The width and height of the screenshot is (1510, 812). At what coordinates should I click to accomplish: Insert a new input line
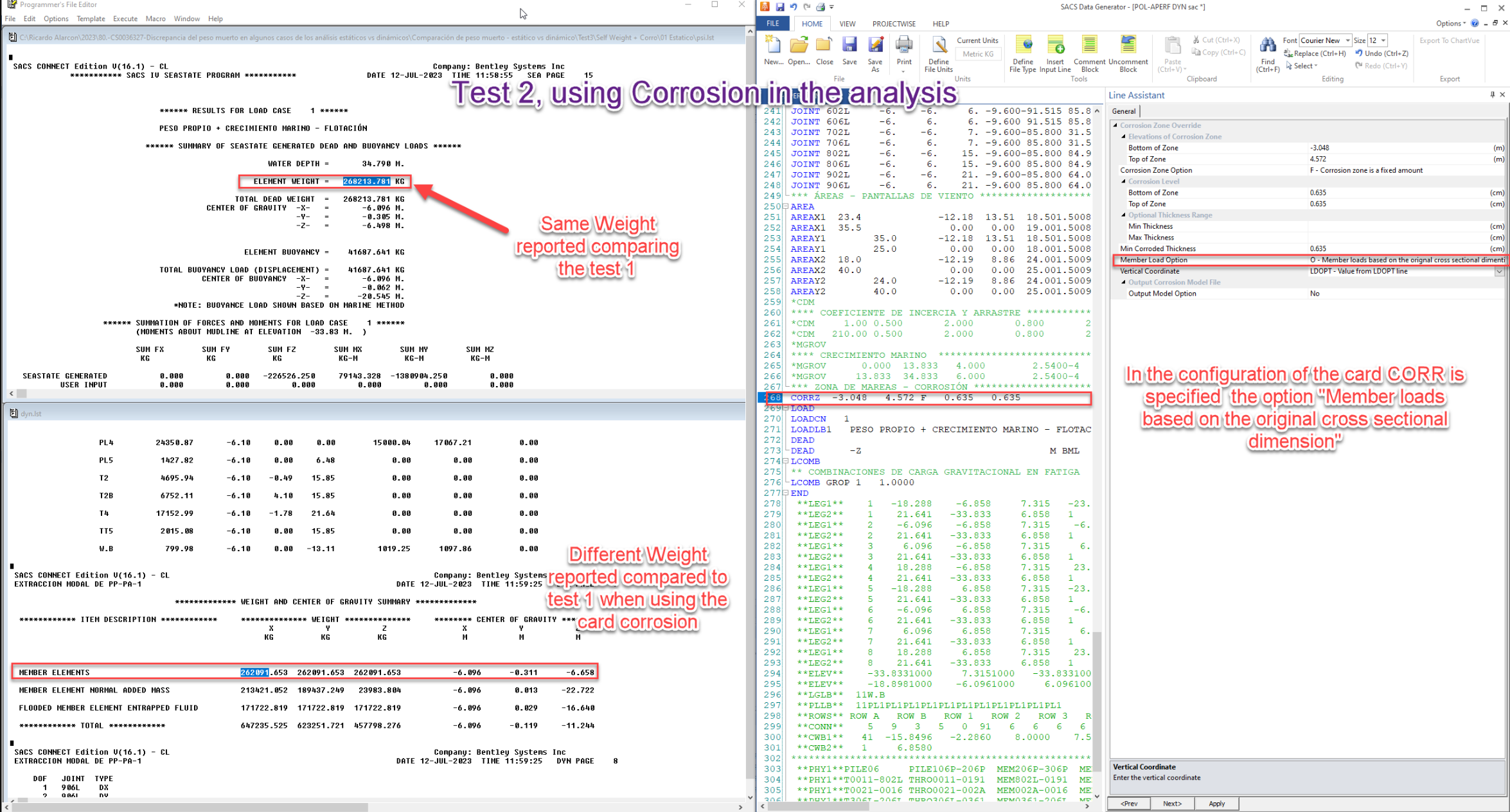tap(1054, 55)
